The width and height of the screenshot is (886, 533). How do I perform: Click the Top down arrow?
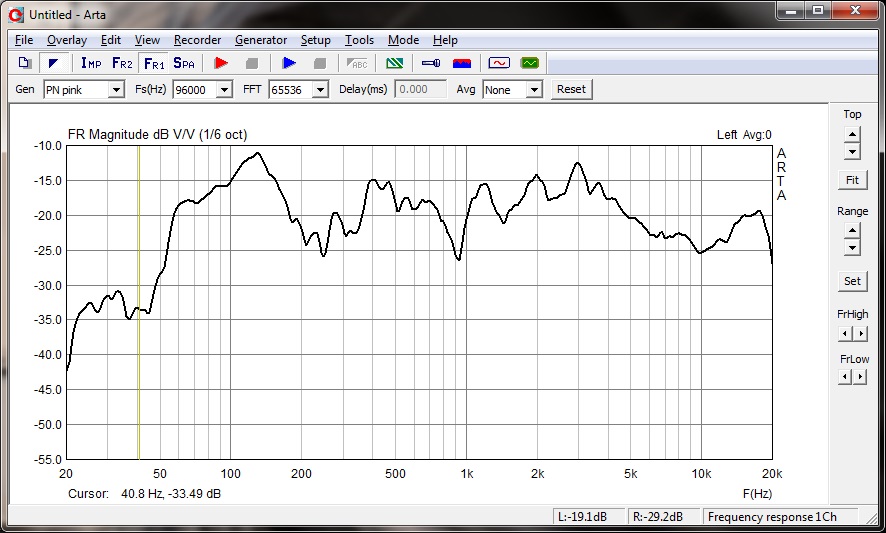(x=852, y=151)
